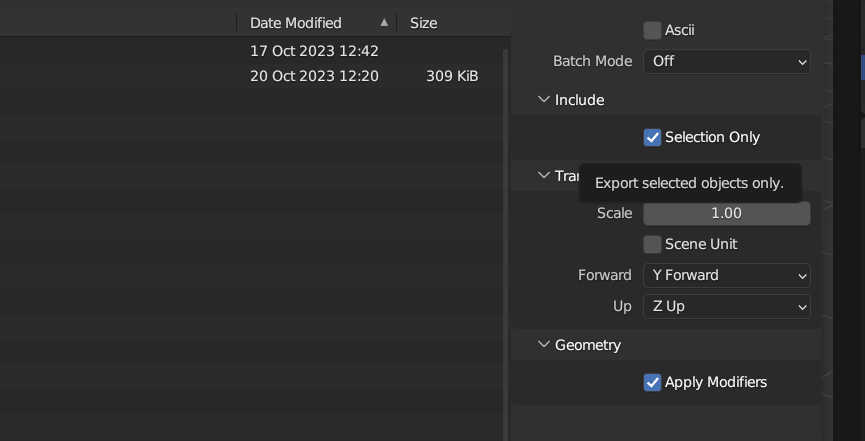This screenshot has width=865, height=441.
Task: Collapse the Geometry panel
Action: 544,345
